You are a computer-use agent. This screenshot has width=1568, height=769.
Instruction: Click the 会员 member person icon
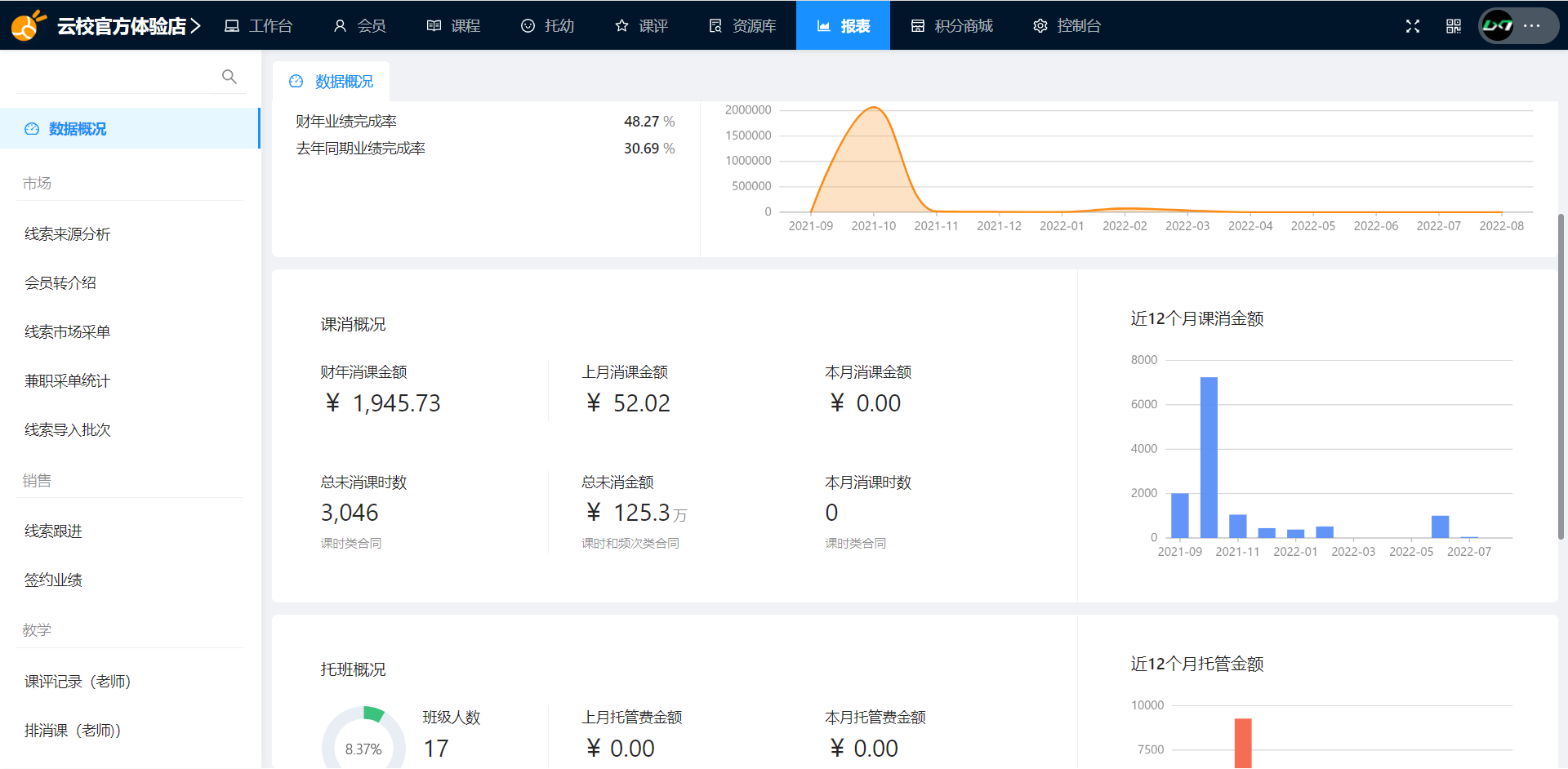click(x=340, y=26)
